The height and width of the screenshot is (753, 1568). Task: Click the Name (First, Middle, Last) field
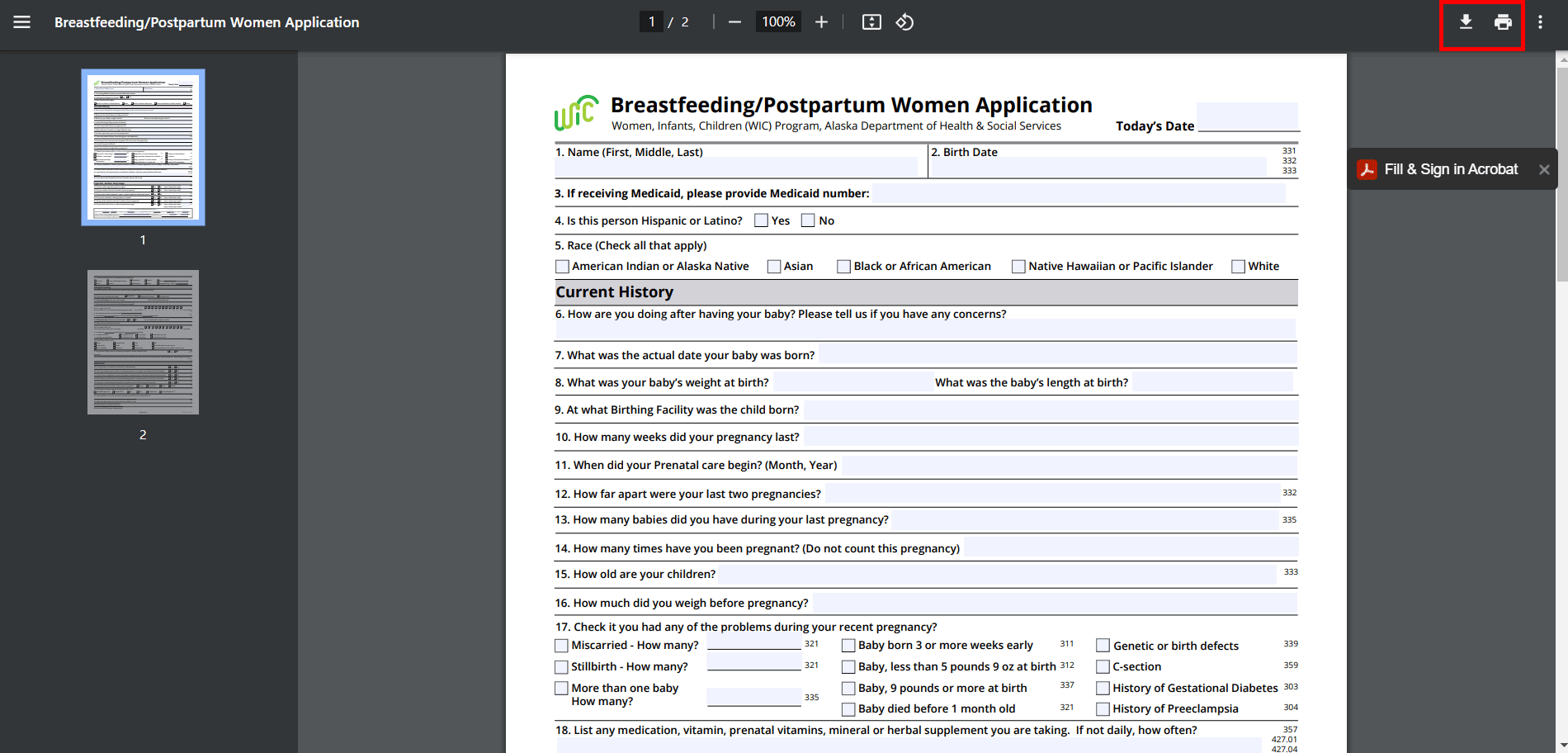(736, 168)
